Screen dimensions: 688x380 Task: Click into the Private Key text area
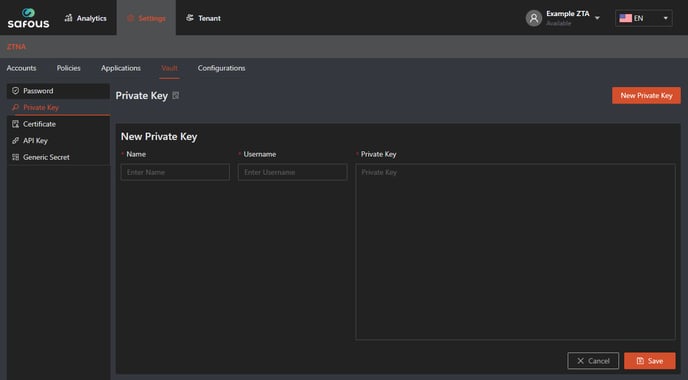point(515,252)
